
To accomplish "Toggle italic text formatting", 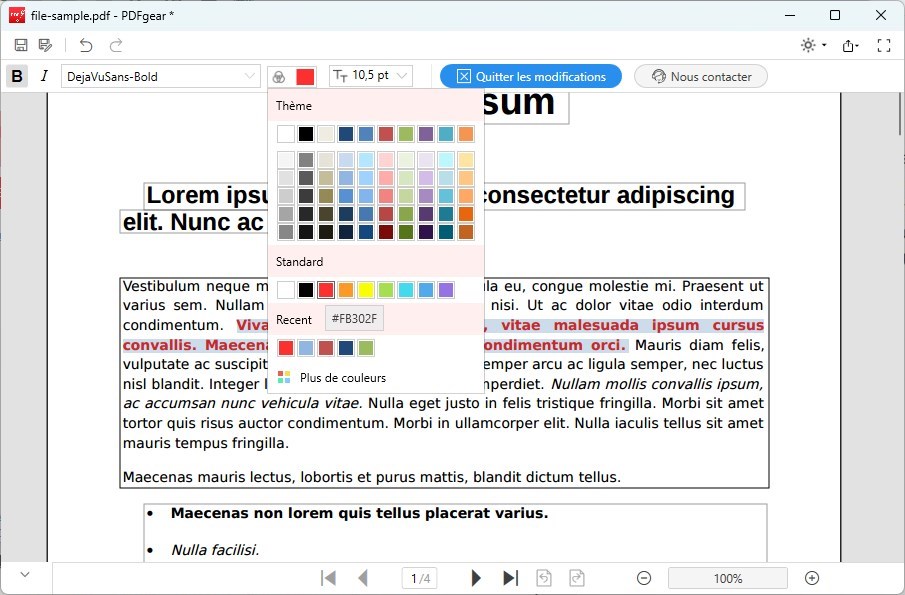I will 43,76.
